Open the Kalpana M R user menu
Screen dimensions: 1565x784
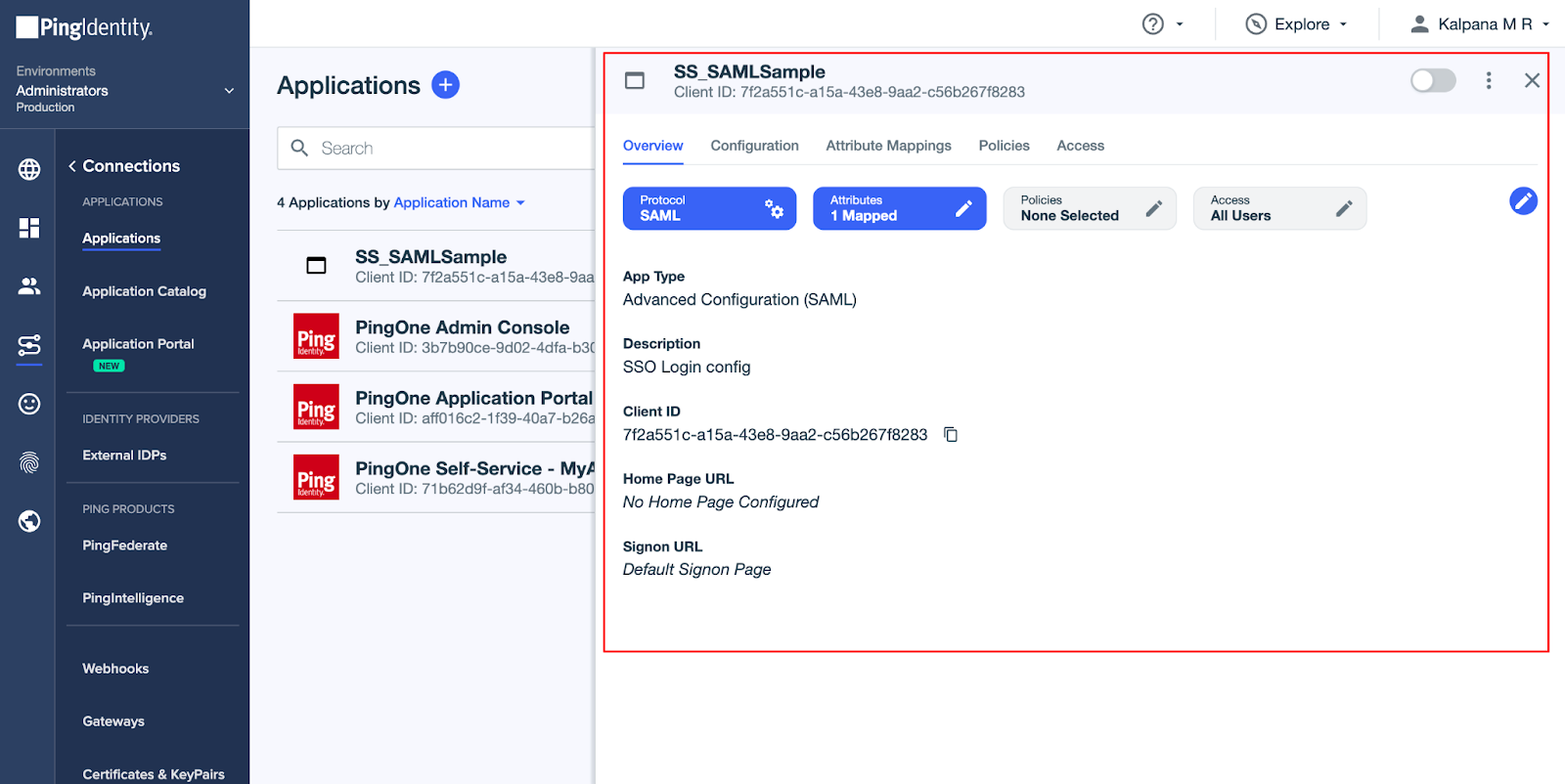coord(1479,24)
